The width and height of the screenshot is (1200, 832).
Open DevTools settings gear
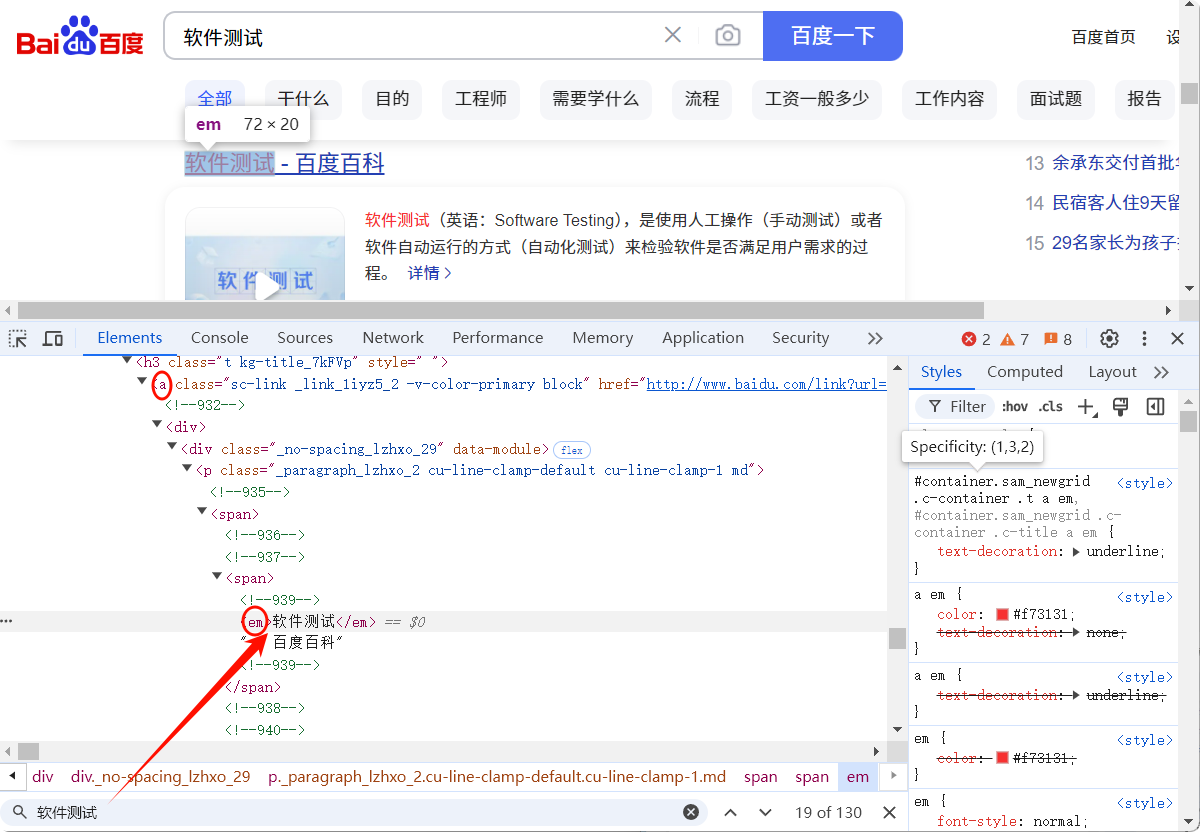[1109, 338]
